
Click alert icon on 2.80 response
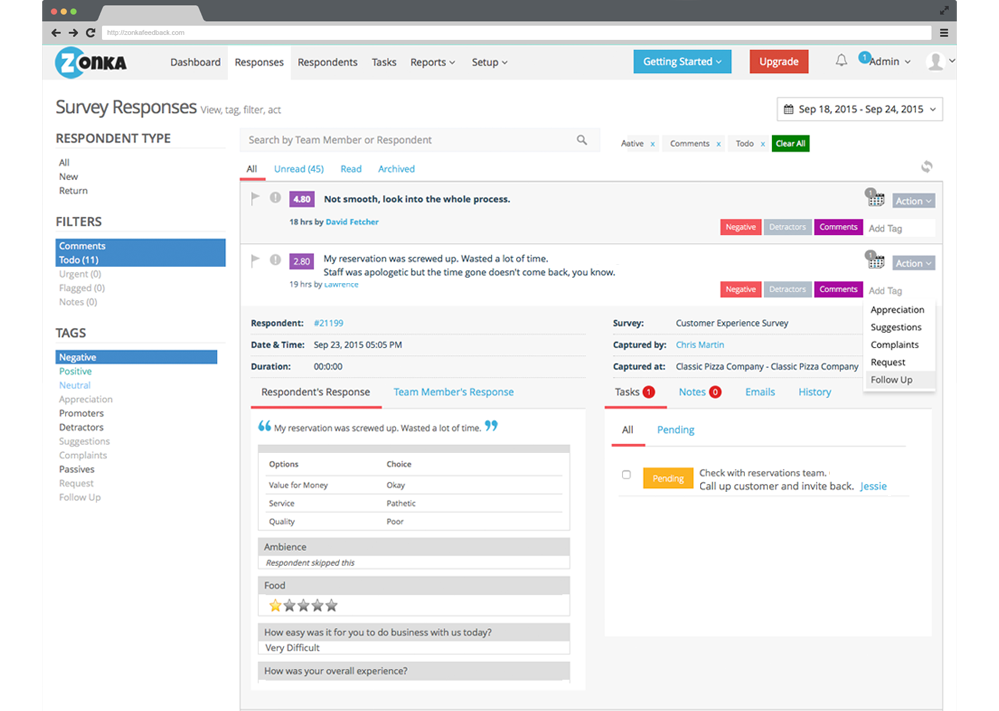click(275, 260)
